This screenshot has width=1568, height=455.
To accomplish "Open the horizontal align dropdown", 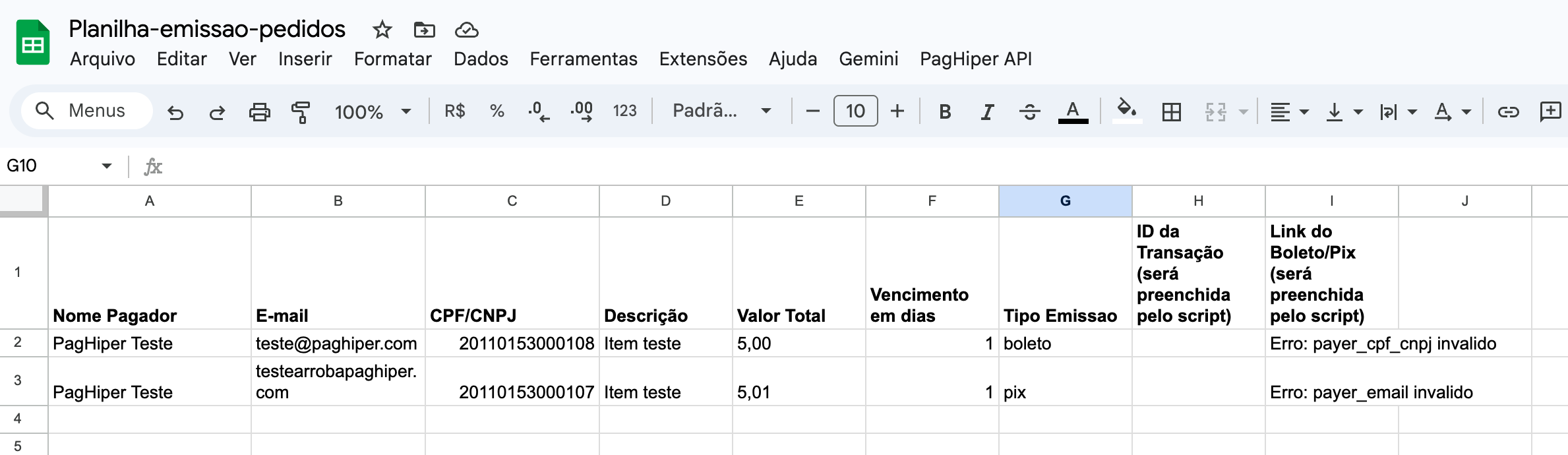I will 1289,111.
